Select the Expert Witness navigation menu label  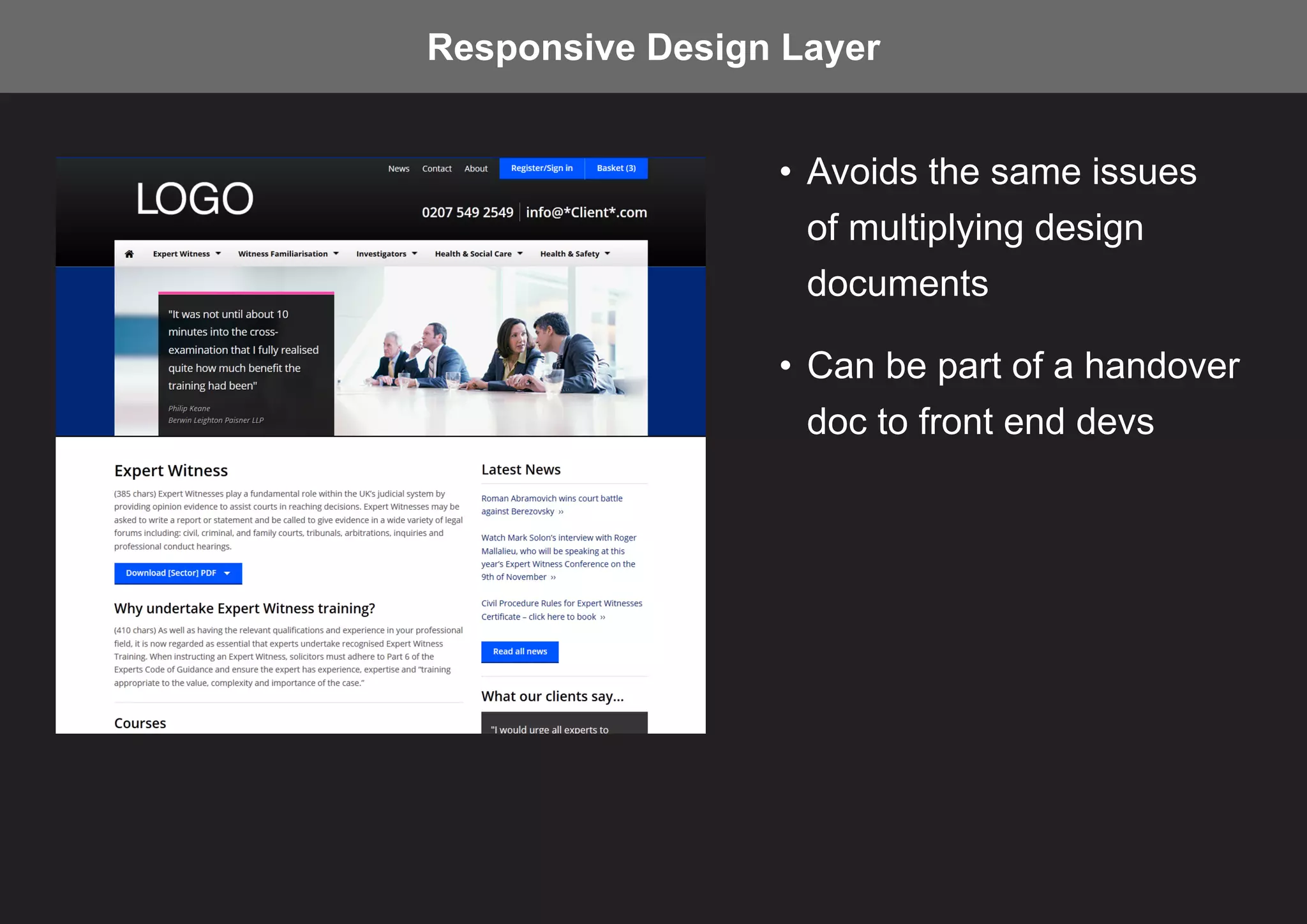[181, 254]
